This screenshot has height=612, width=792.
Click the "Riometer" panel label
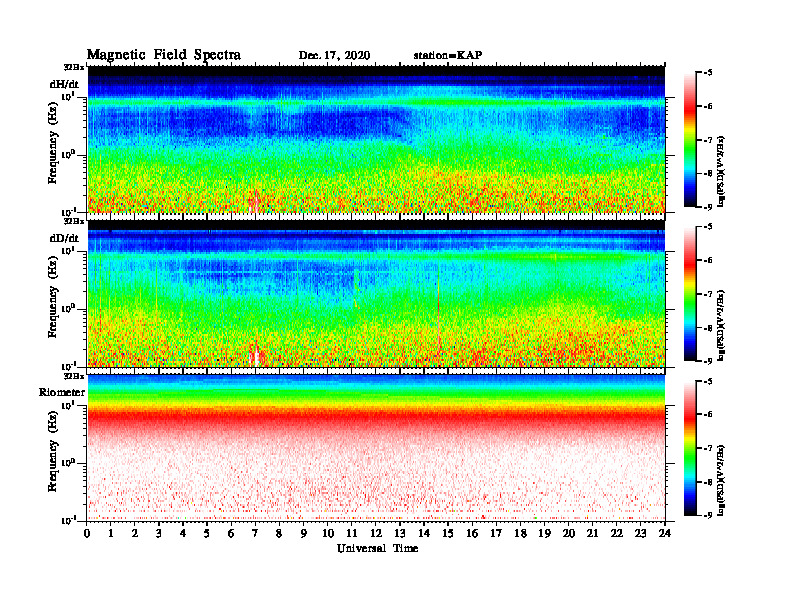point(62,392)
